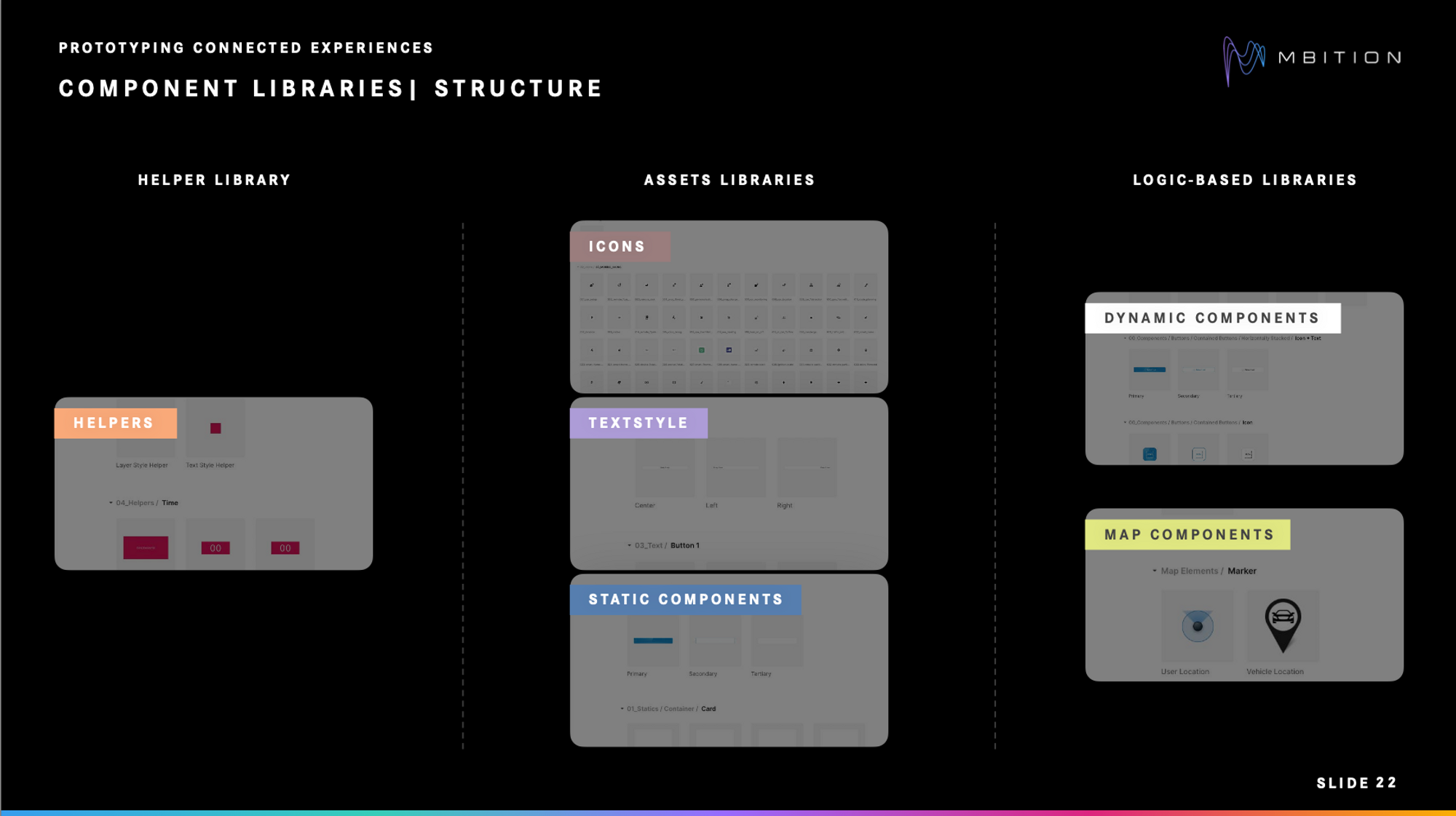
Task: Click the Vehicle Location marker icon
Action: click(x=1283, y=624)
